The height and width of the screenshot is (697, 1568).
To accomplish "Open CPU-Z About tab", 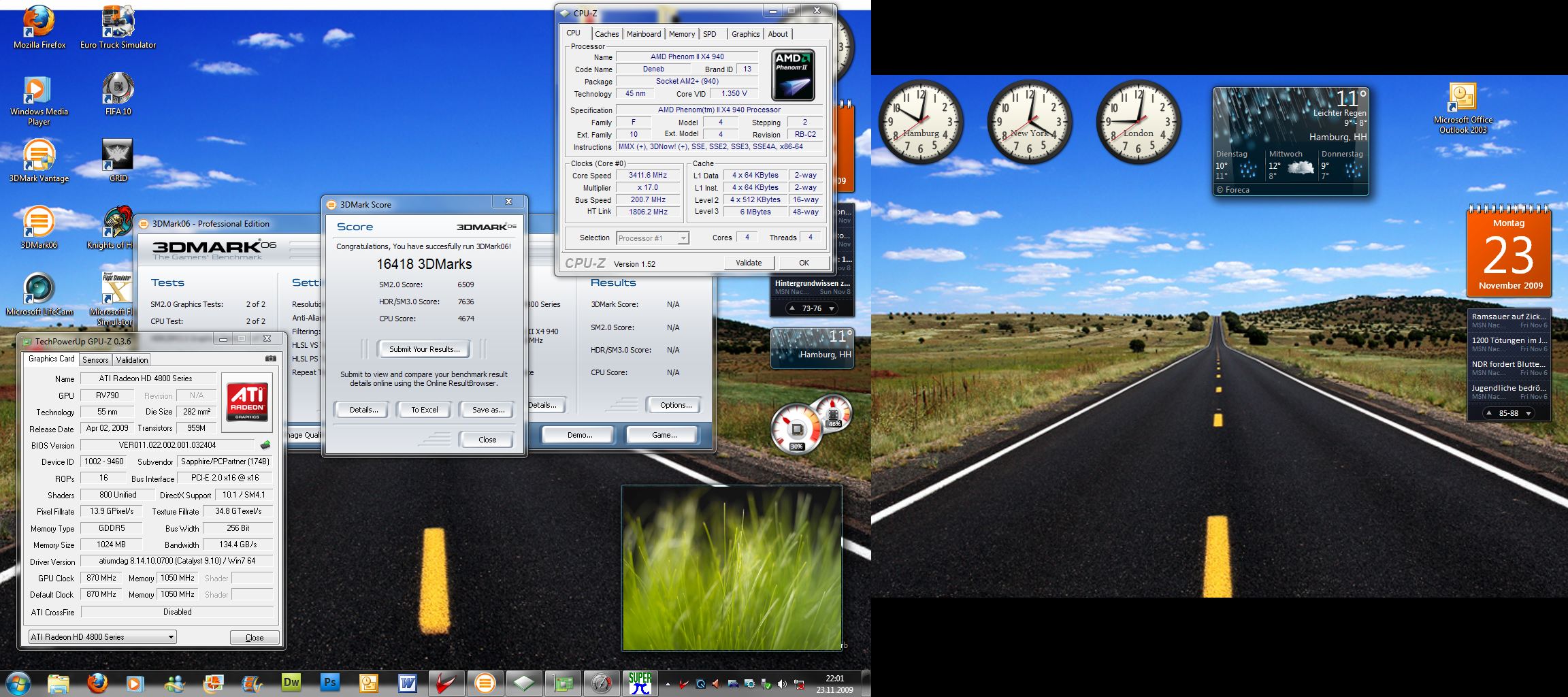I will coord(778,34).
